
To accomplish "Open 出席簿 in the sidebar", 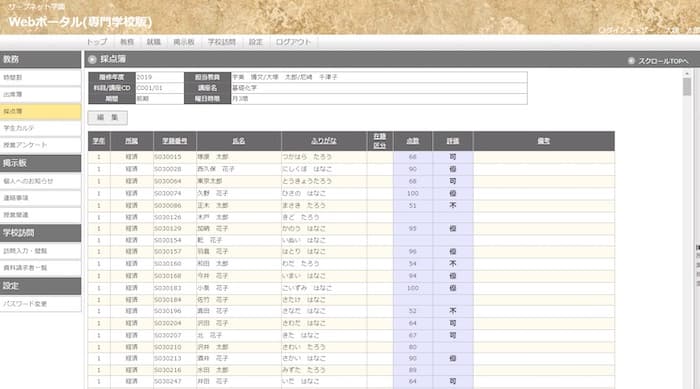I will coord(41,94).
